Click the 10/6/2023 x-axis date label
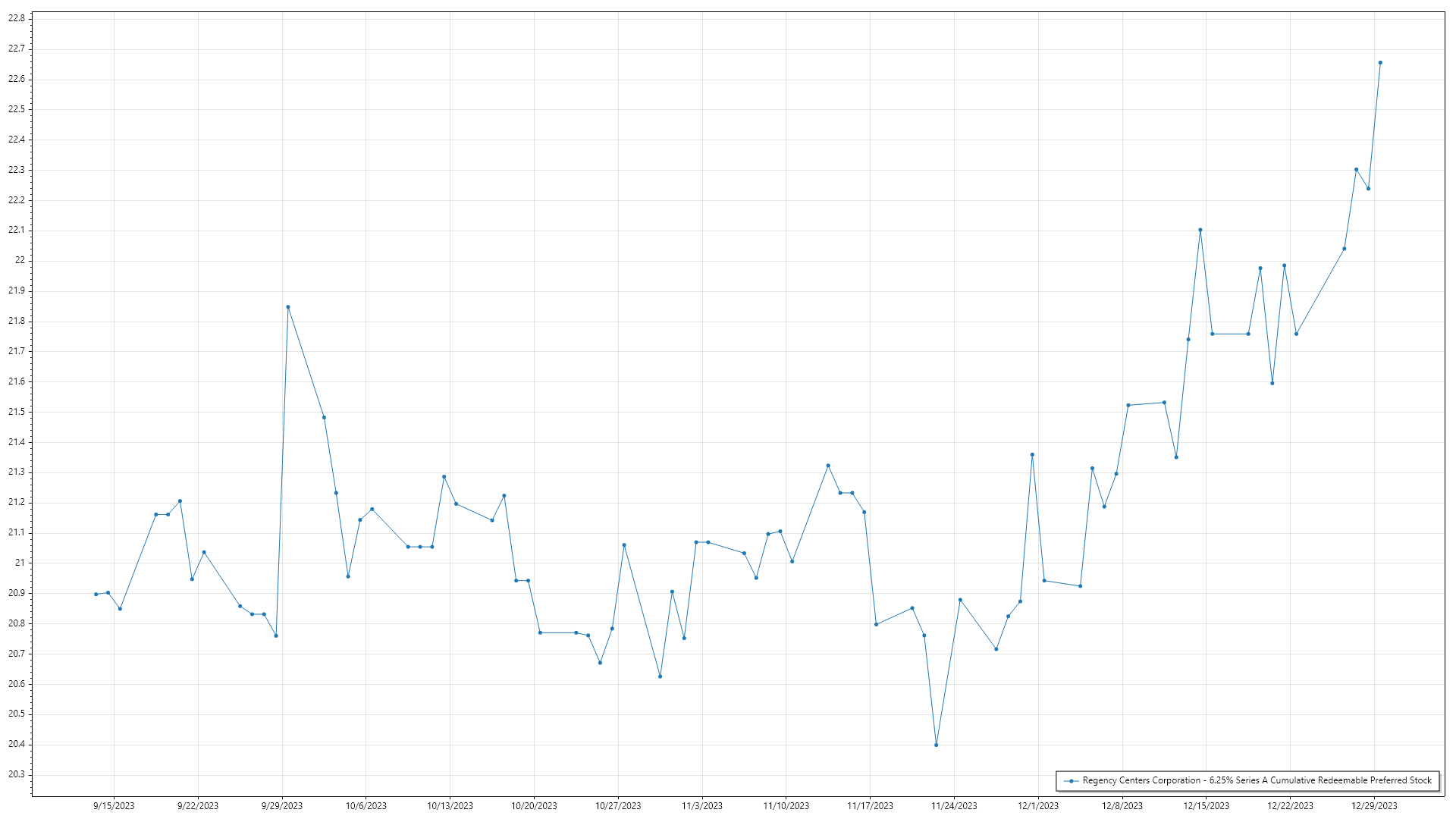This screenshot has height=819, width=1456. [366, 806]
